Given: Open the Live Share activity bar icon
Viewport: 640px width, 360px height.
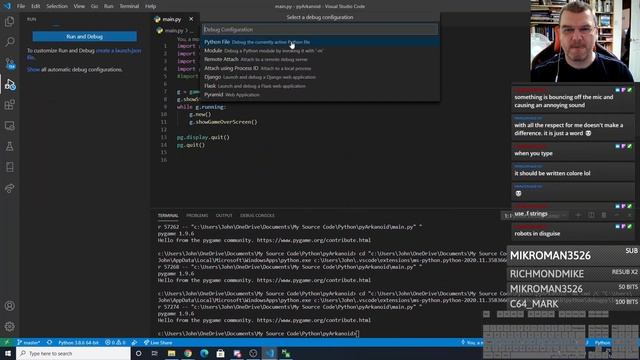Looking at the screenshot, I should [x=9, y=188].
